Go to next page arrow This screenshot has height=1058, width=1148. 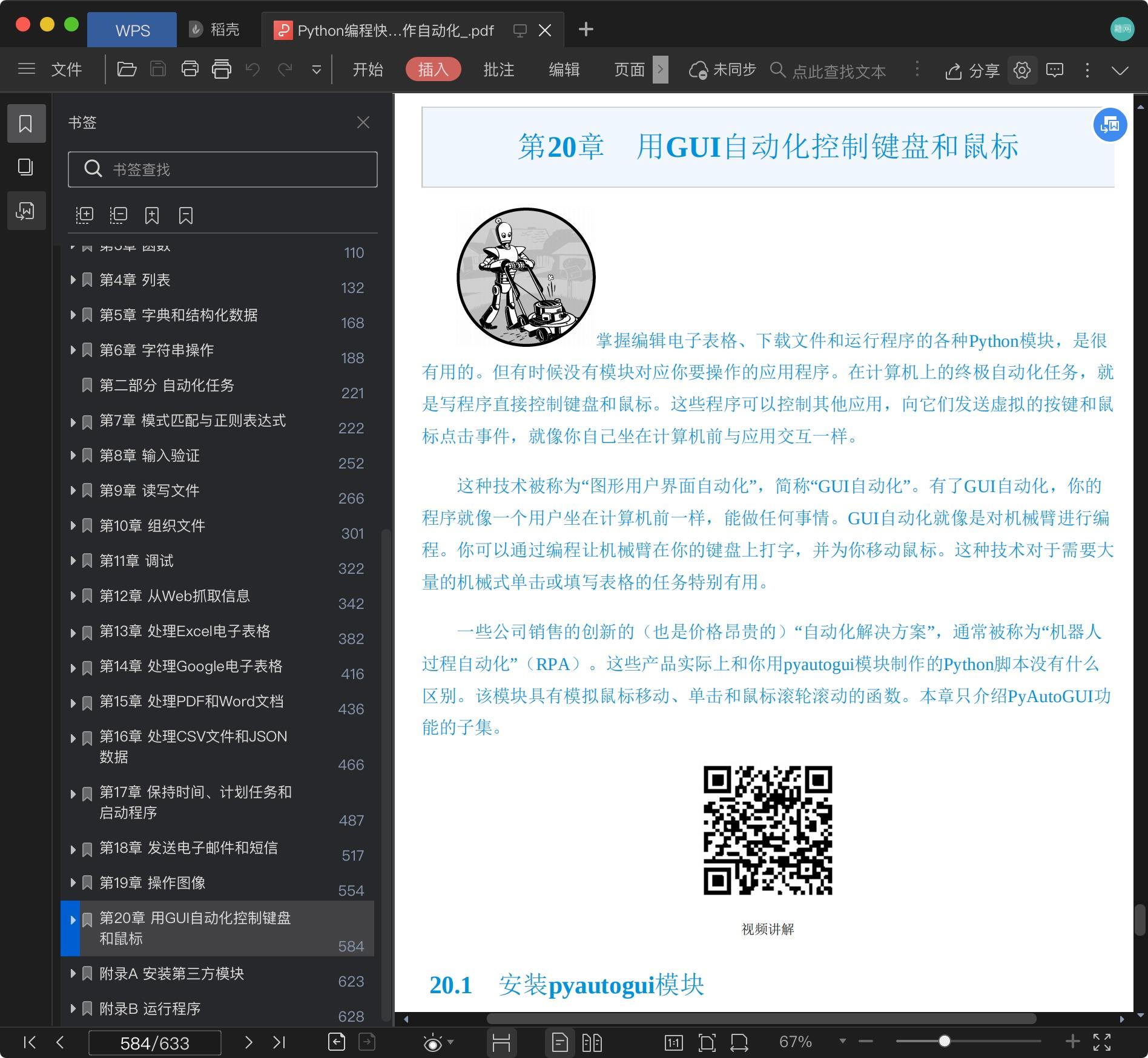tap(248, 1042)
